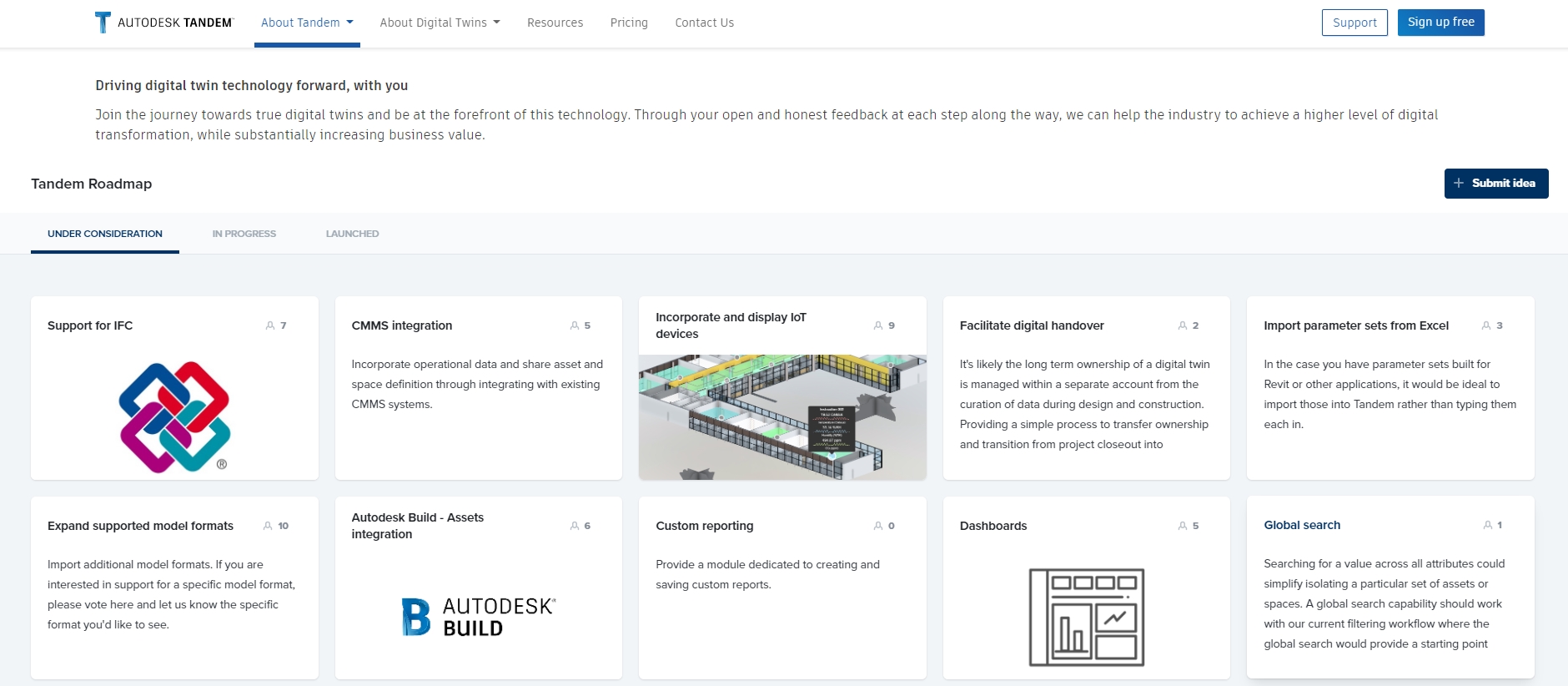Click vote icon on Global search card
The image size is (1568, 686).
[1488, 525]
